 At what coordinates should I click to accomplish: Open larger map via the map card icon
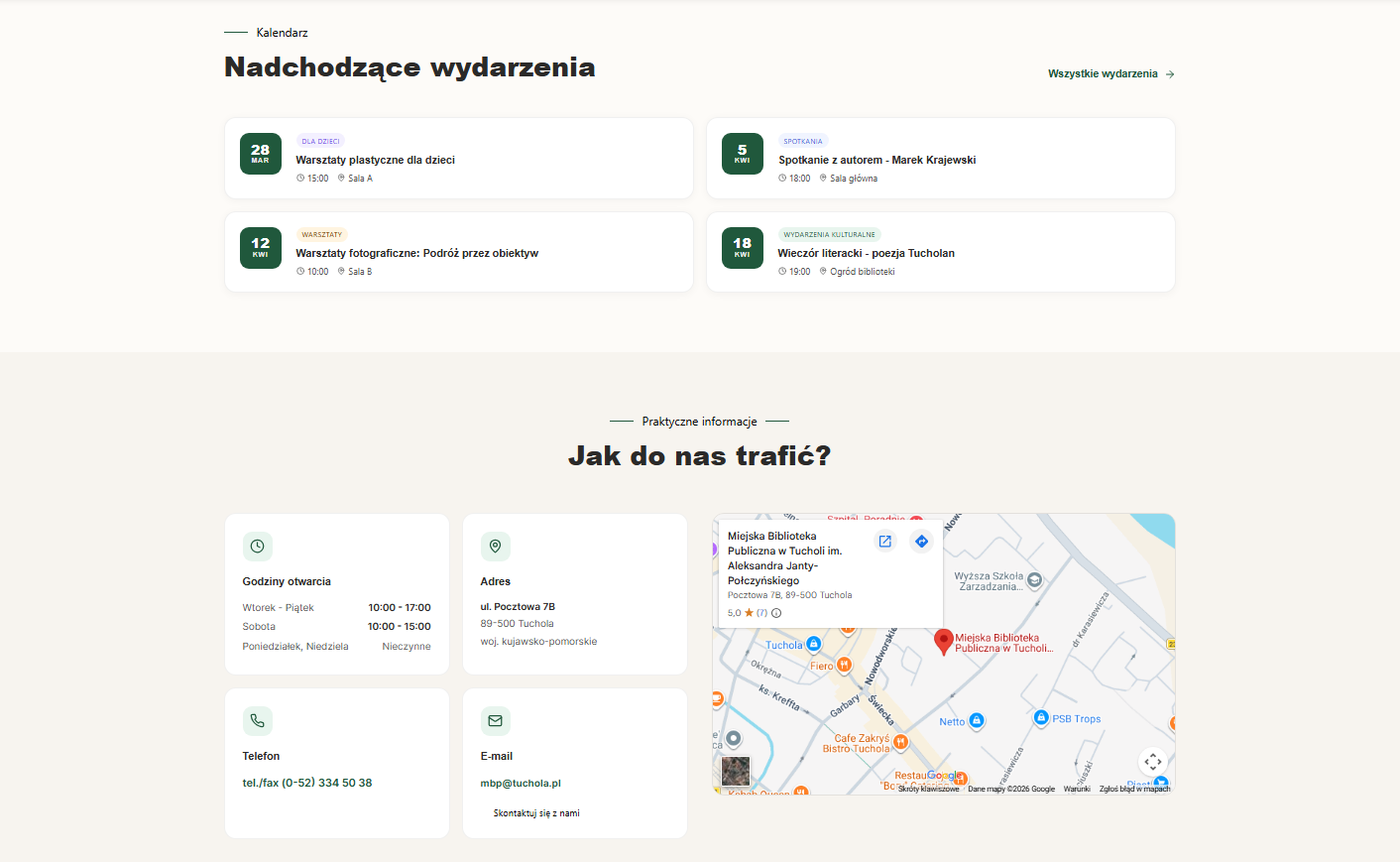point(885,542)
